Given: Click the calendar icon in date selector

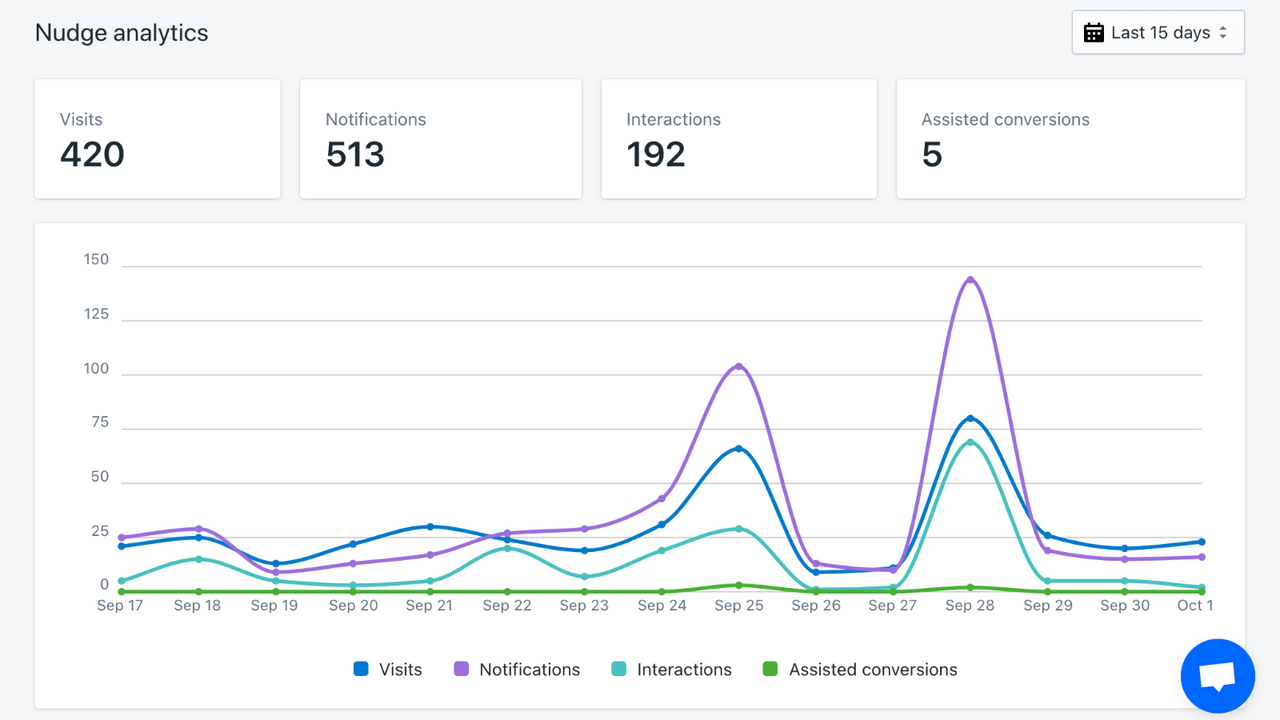Looking at the screenshot, I should [1094, 33].
